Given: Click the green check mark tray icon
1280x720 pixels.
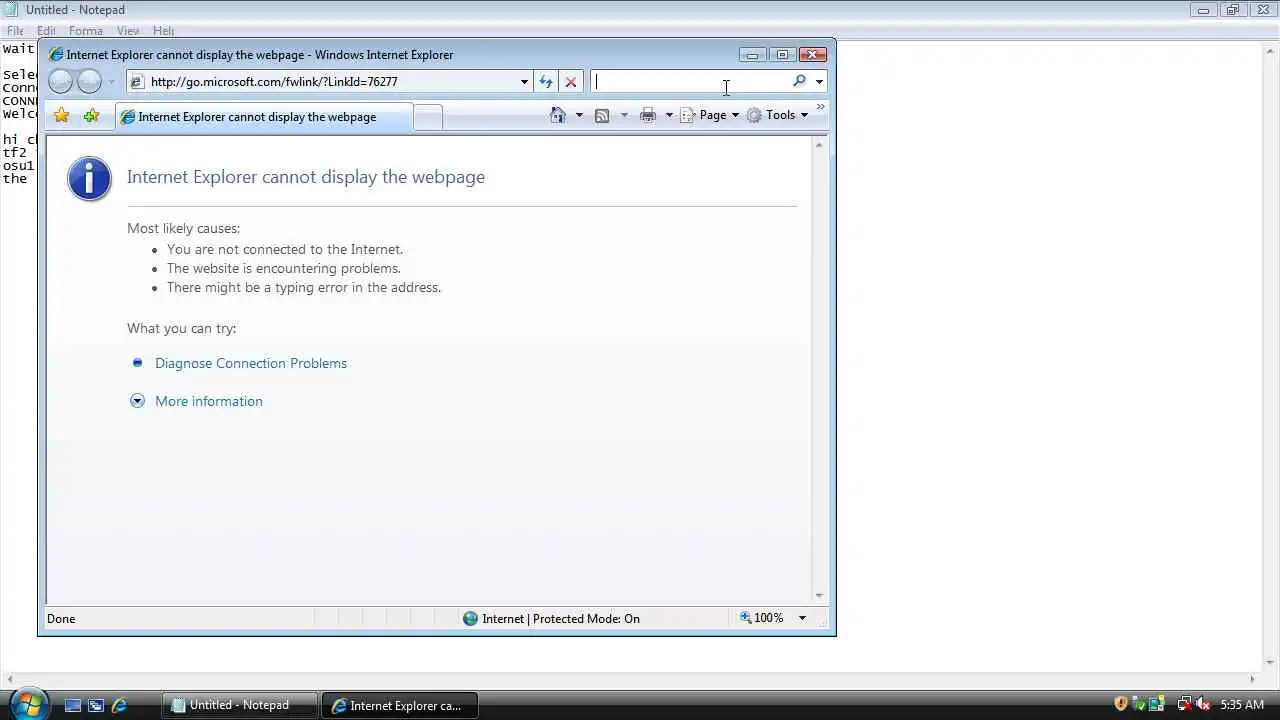Looking at the screenshot, I should coord(1139,704).
